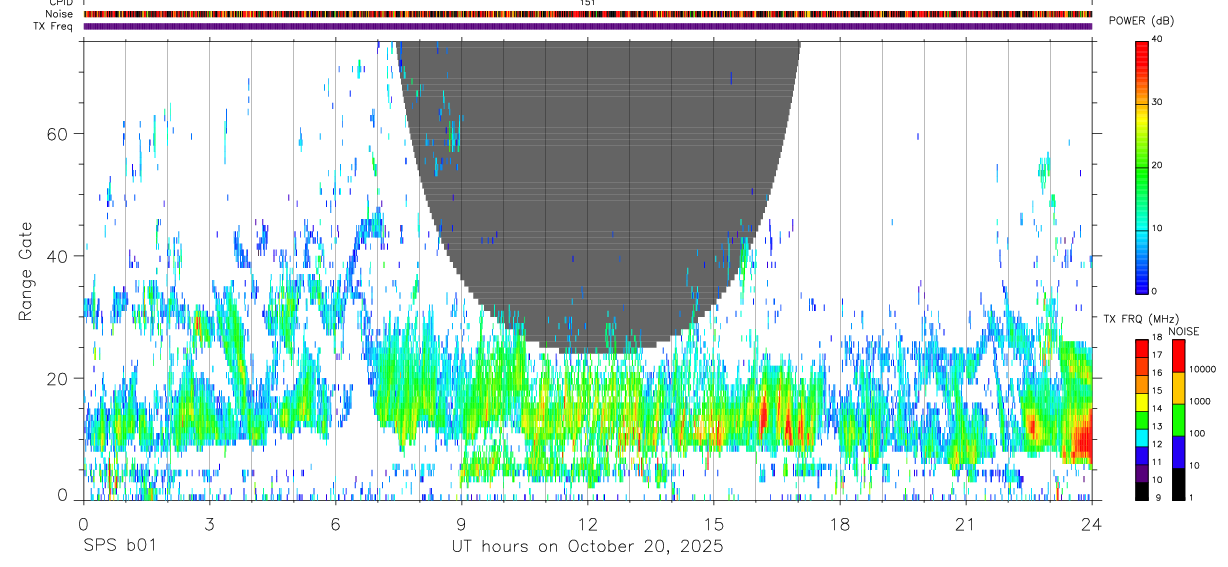Select the Noise strip along the plot top
This screenshot has width=1228, height=567.
[587, 14]
